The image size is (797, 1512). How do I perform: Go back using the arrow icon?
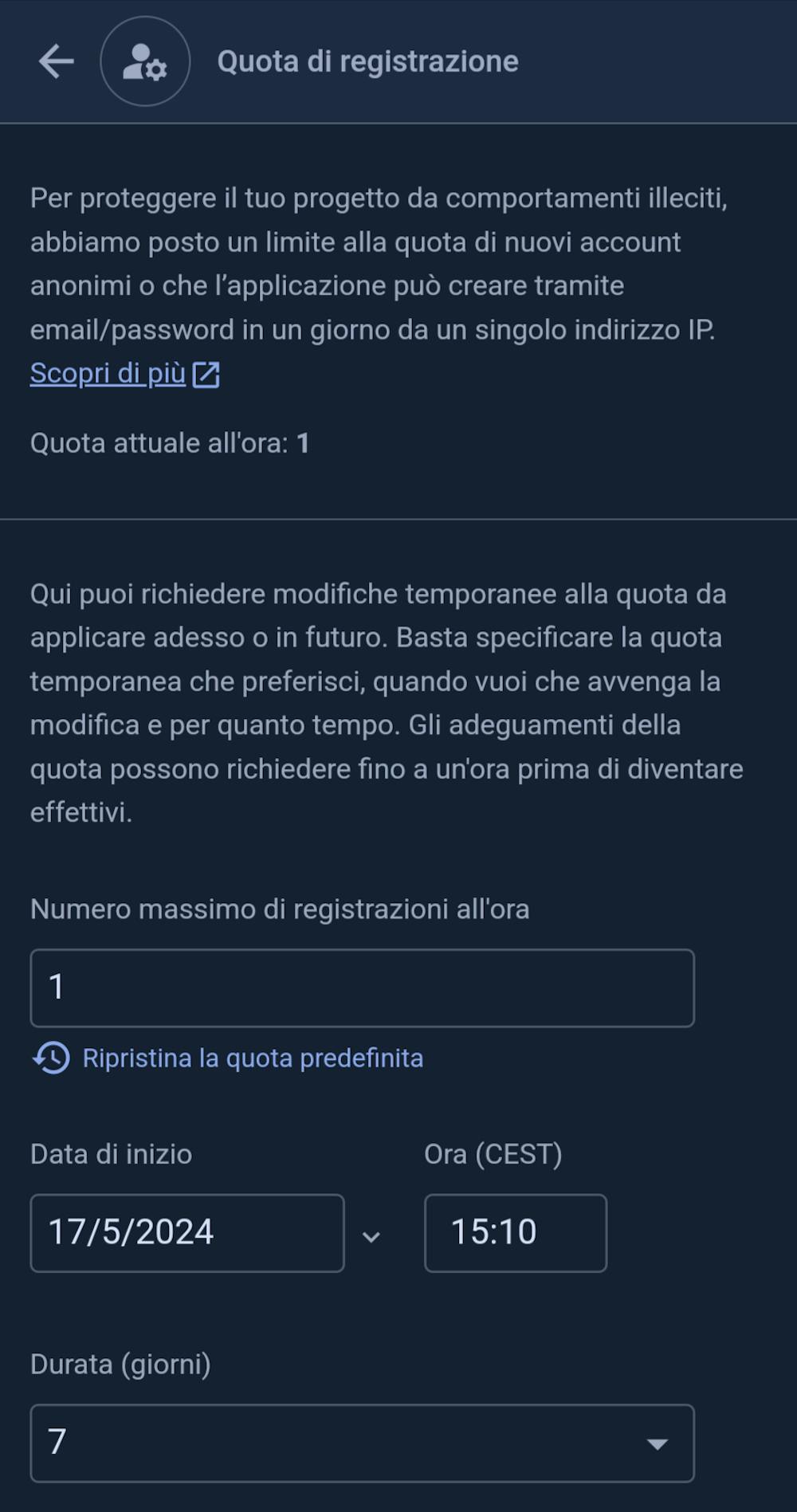[x=56, y=61]
